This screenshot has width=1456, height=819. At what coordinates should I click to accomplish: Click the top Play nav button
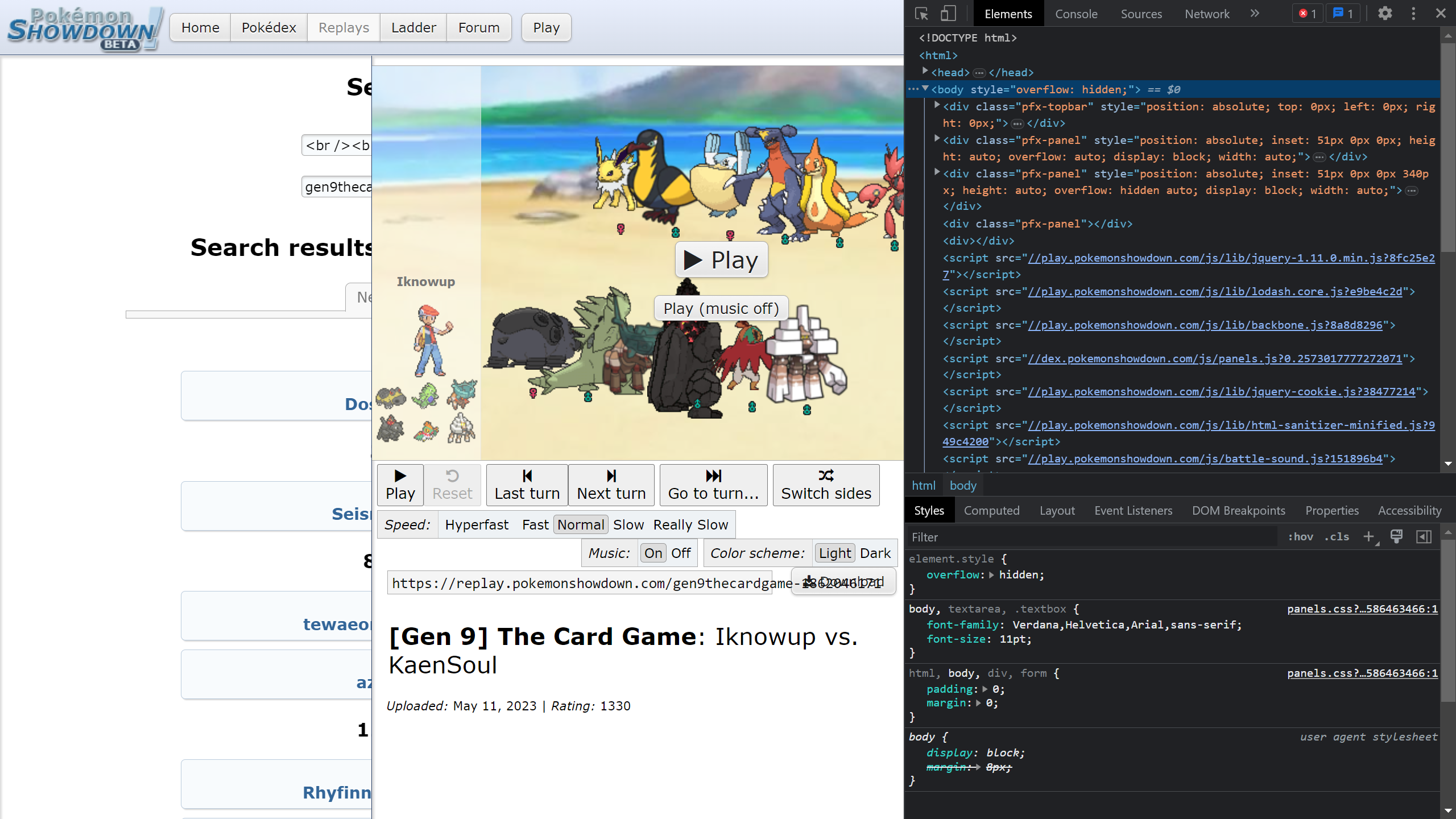click(546, 27)
